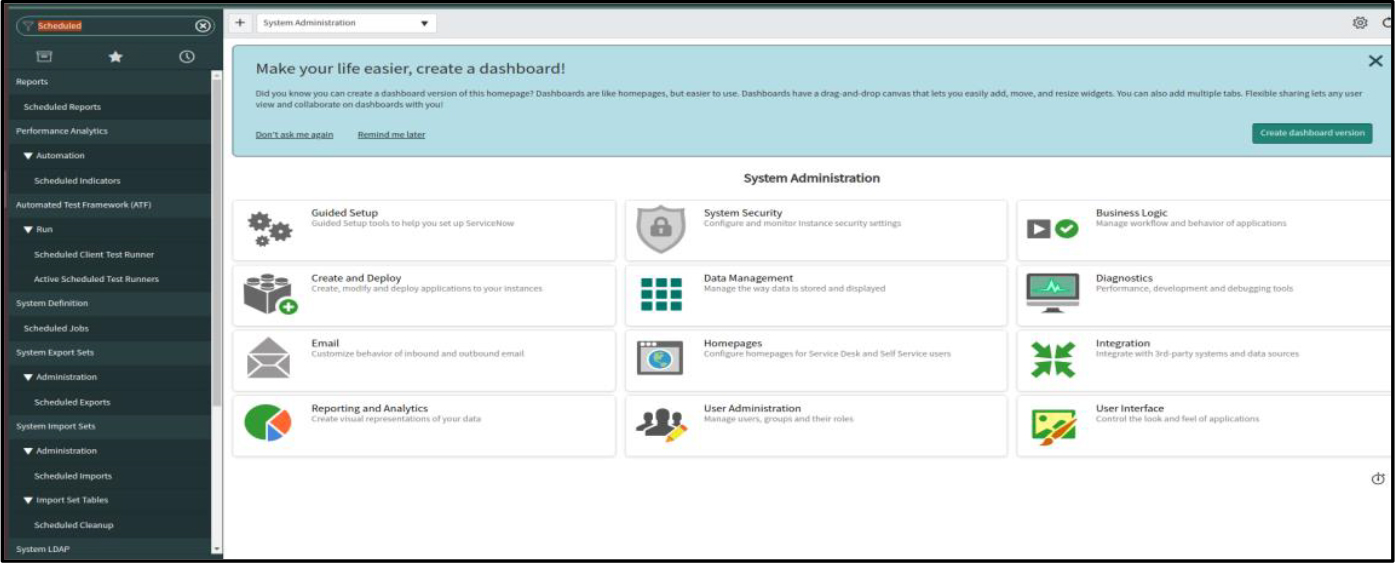Open the Create and Deploy title link
Screen dimensions: 1395x563
pyautogui.click(x=356, y=278)
